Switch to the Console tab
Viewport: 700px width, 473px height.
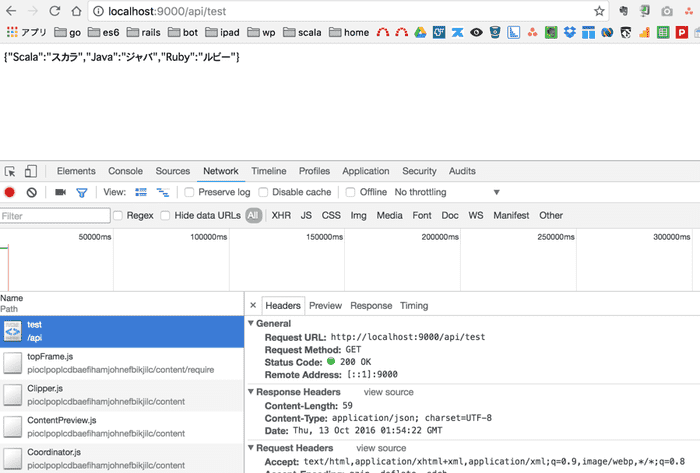coord(125,171)
